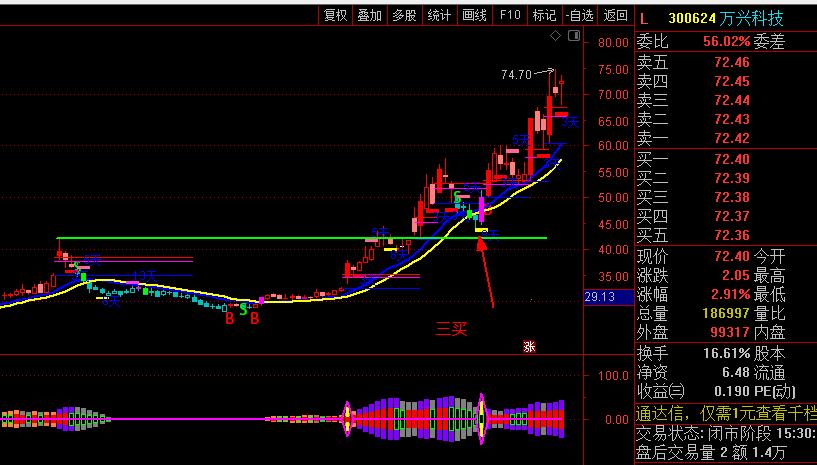Click the 卖一 price 72.42
Image resolution: width=817 pixels, height=465 pixels.
click(732, 139)
